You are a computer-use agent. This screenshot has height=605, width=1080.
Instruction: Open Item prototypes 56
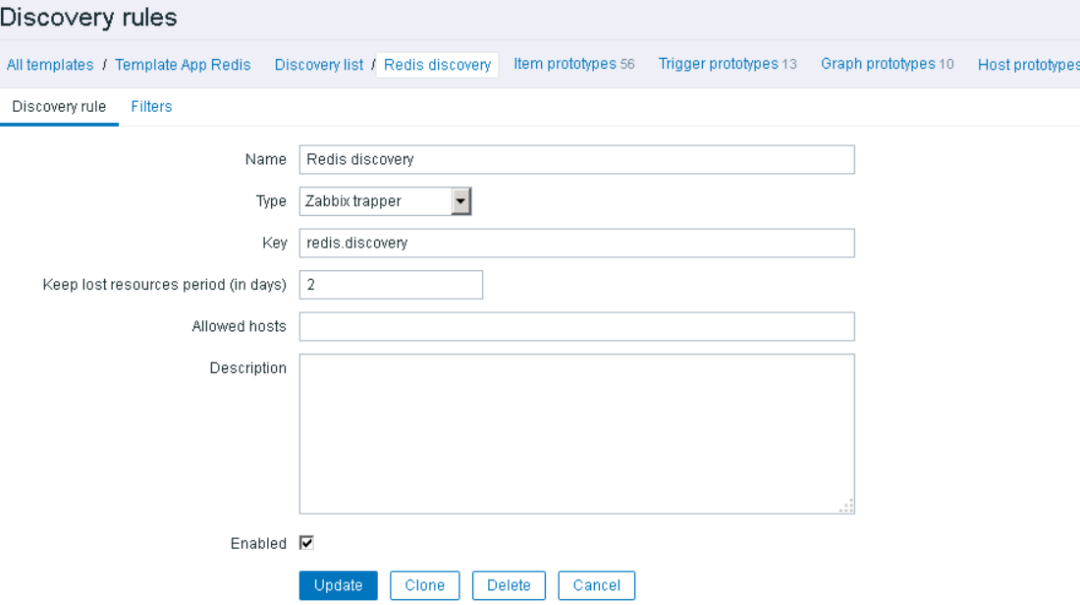click(574, 64)
